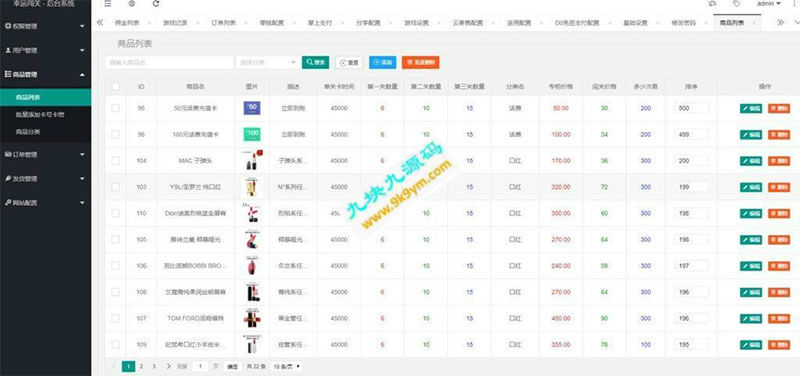Open 批量添加卡号卡密 in the sidebar

[x=40, y=115]
